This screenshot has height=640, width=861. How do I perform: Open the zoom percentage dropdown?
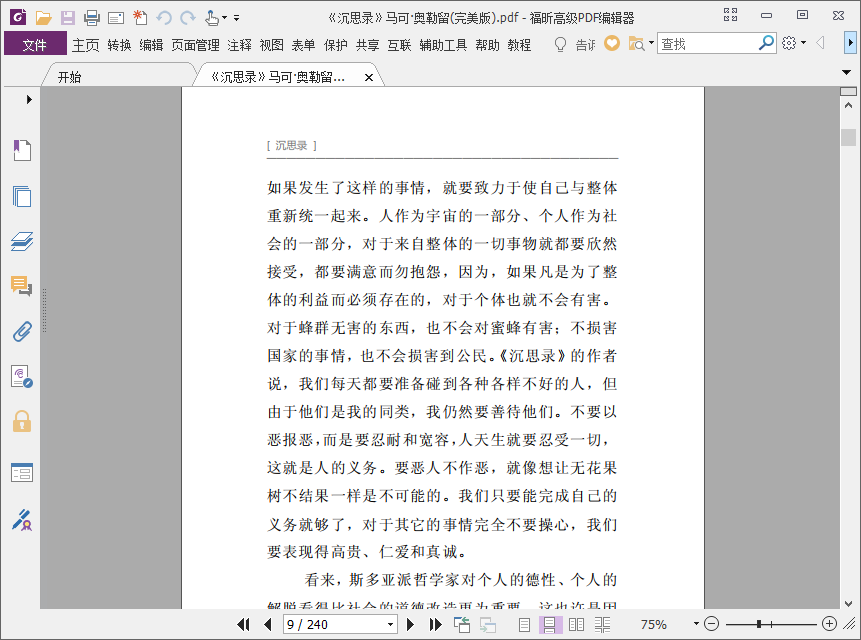coord(696,624)
